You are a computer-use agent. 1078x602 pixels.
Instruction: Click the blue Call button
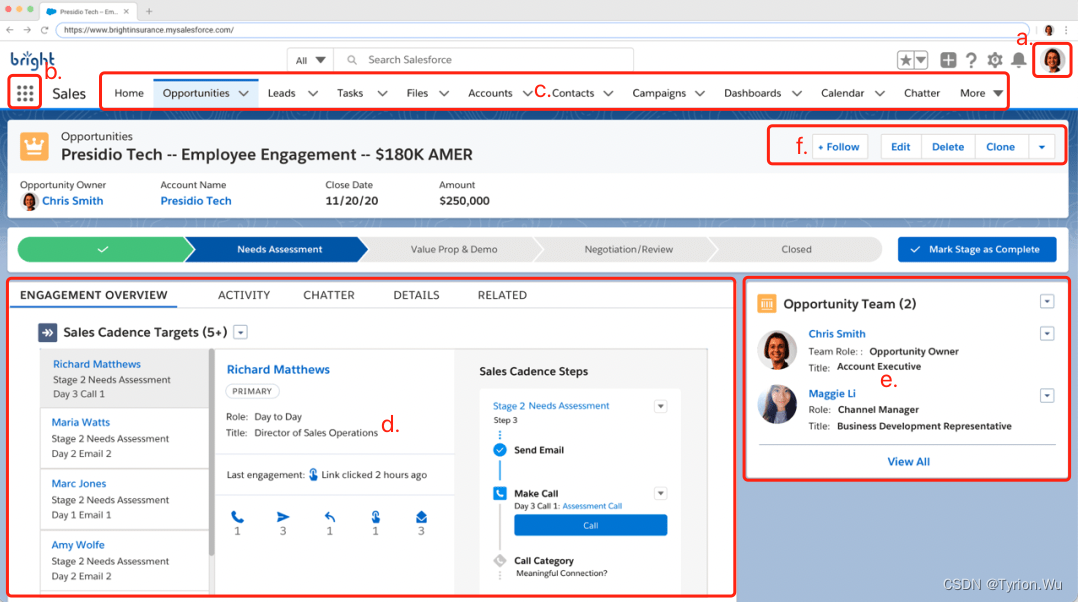[591, 525]
